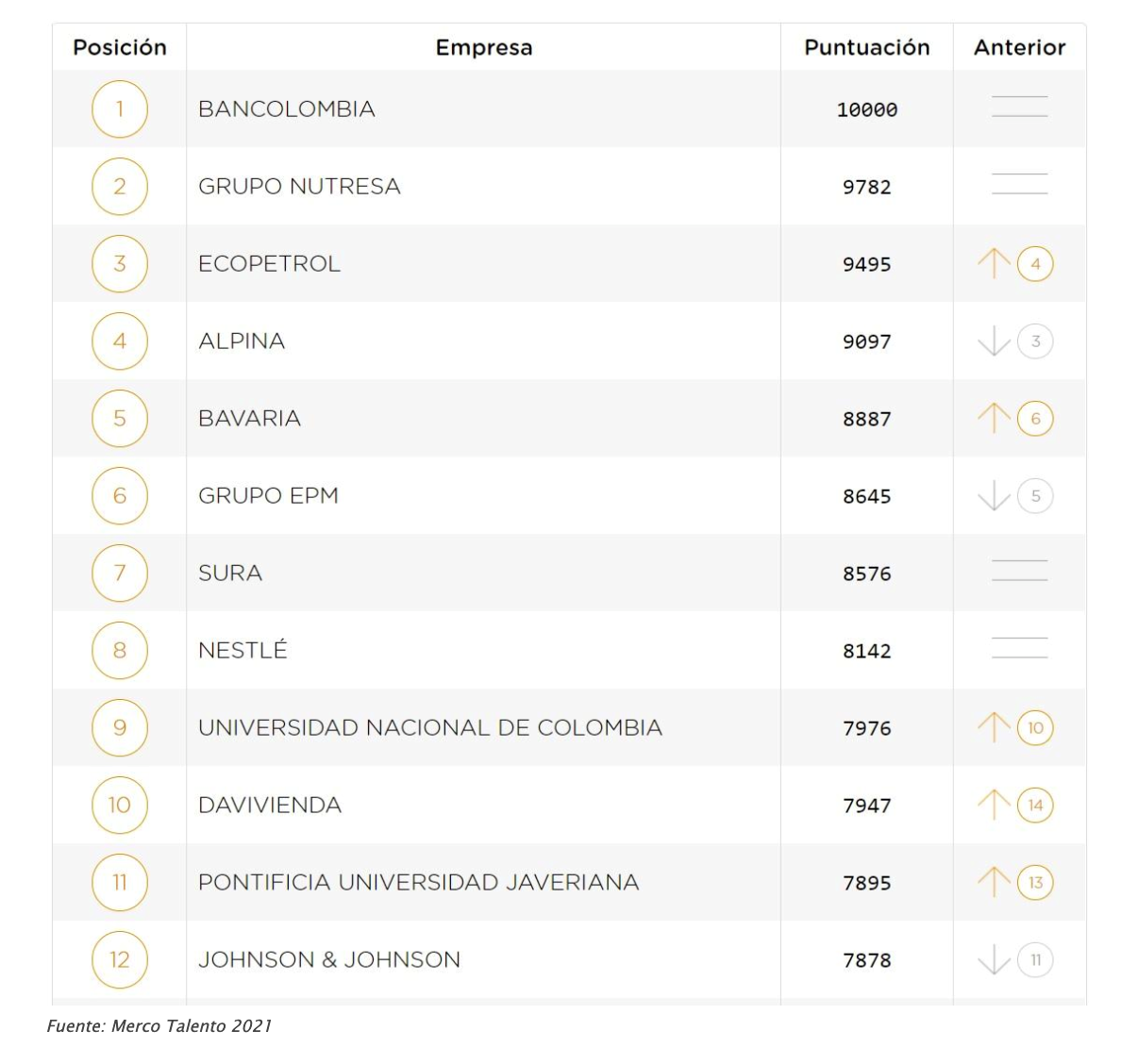Viewport: 1138px width, 1064px height.
Task: Click the up arrow in the Davivienda row
Action: click(x=994, y=805)
